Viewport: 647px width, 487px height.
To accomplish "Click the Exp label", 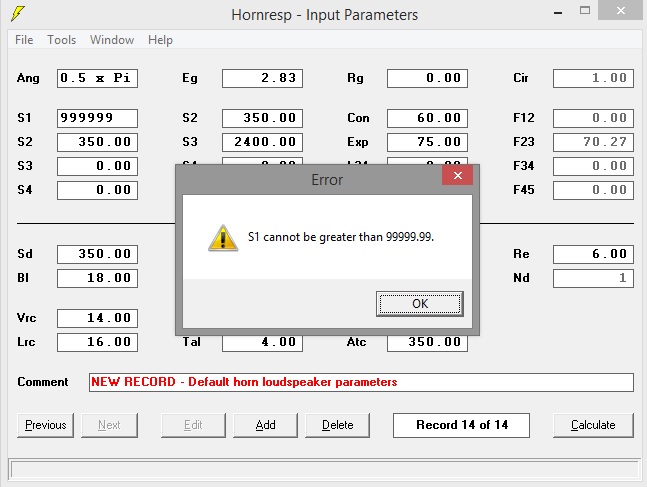I will 357,142.
